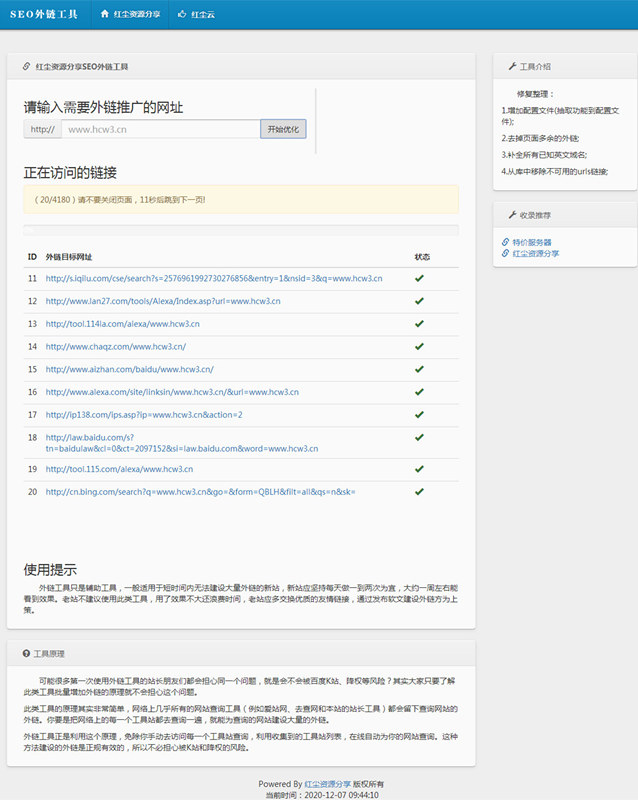638x800 pixels.
Task: Open the lan27.com Alexa link in row 12
Action: coord(163,301)
